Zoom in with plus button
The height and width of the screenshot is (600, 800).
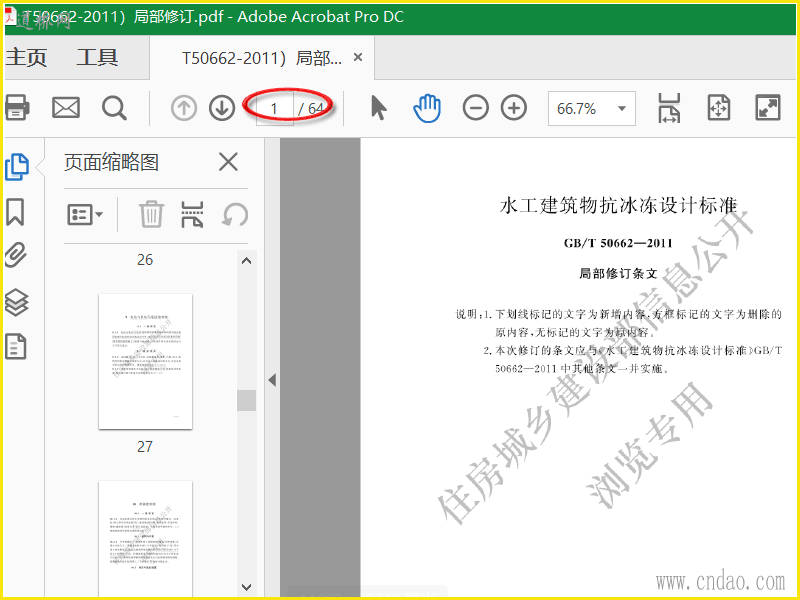514,108
